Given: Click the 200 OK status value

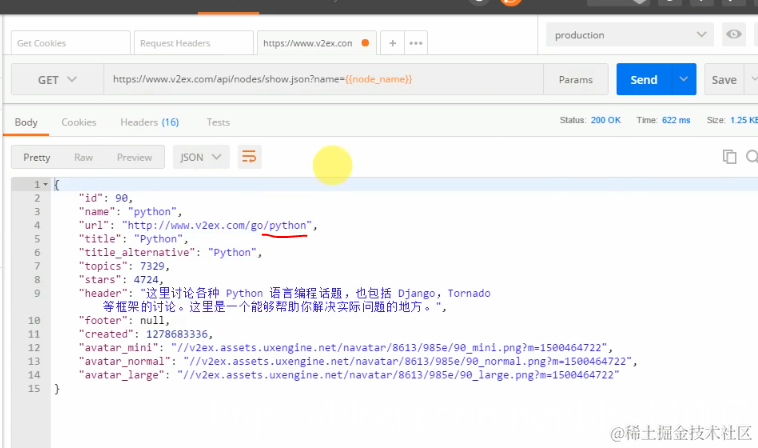Looking at the screenshot, I should pos(605,120).
